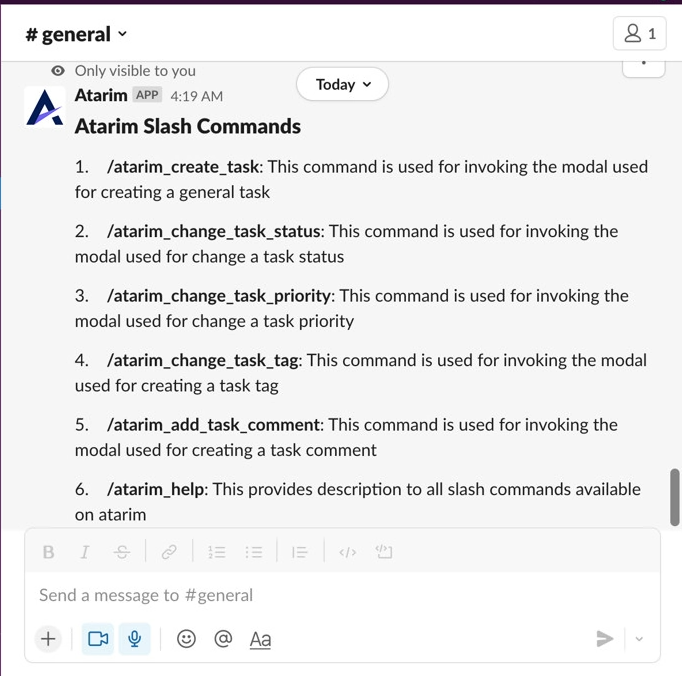
Task: Toggle strikethrough formatting
Action: tap(122, 552)
